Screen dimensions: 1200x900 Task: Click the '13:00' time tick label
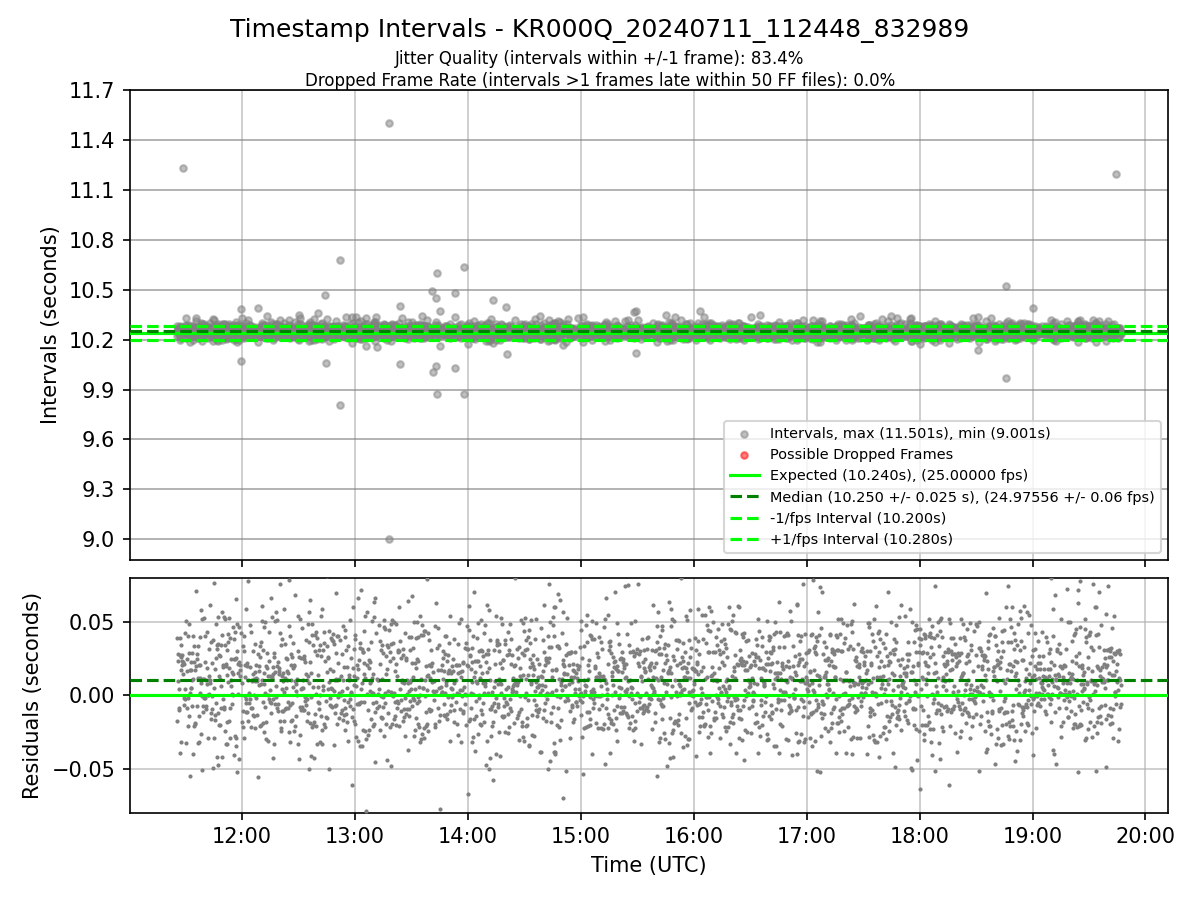tap(355, 833)
